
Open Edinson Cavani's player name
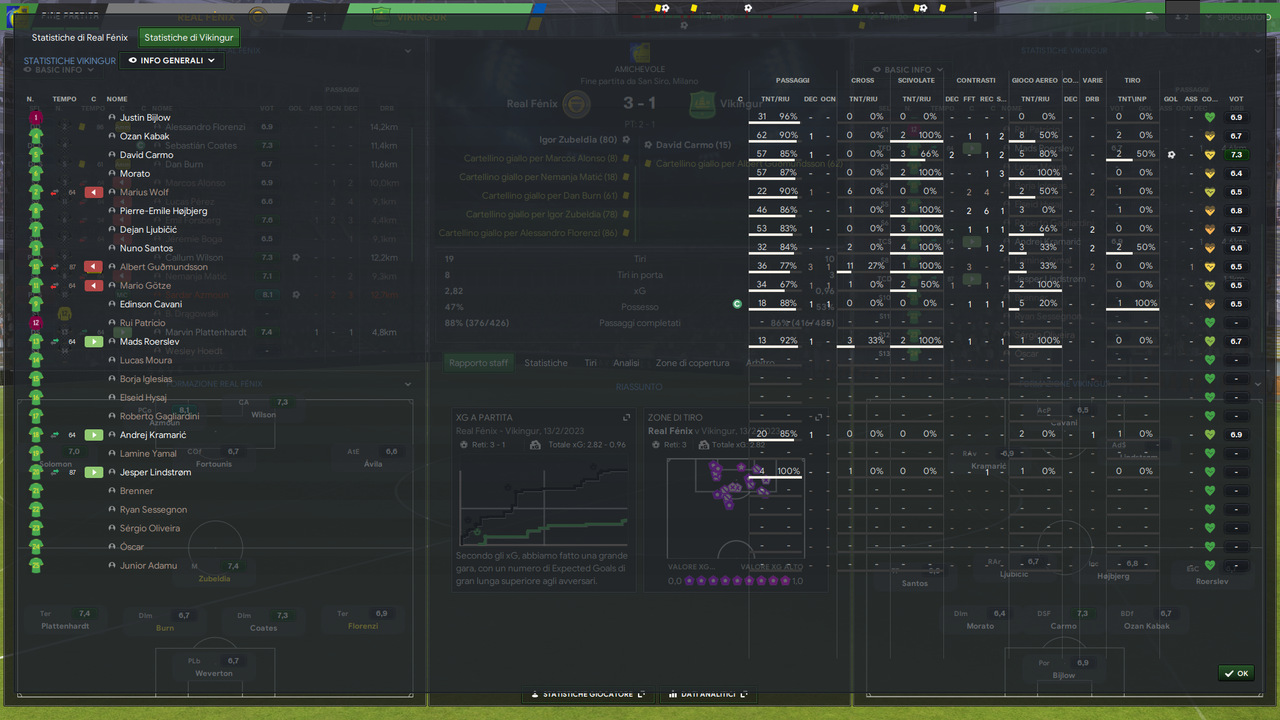point(151,304)
